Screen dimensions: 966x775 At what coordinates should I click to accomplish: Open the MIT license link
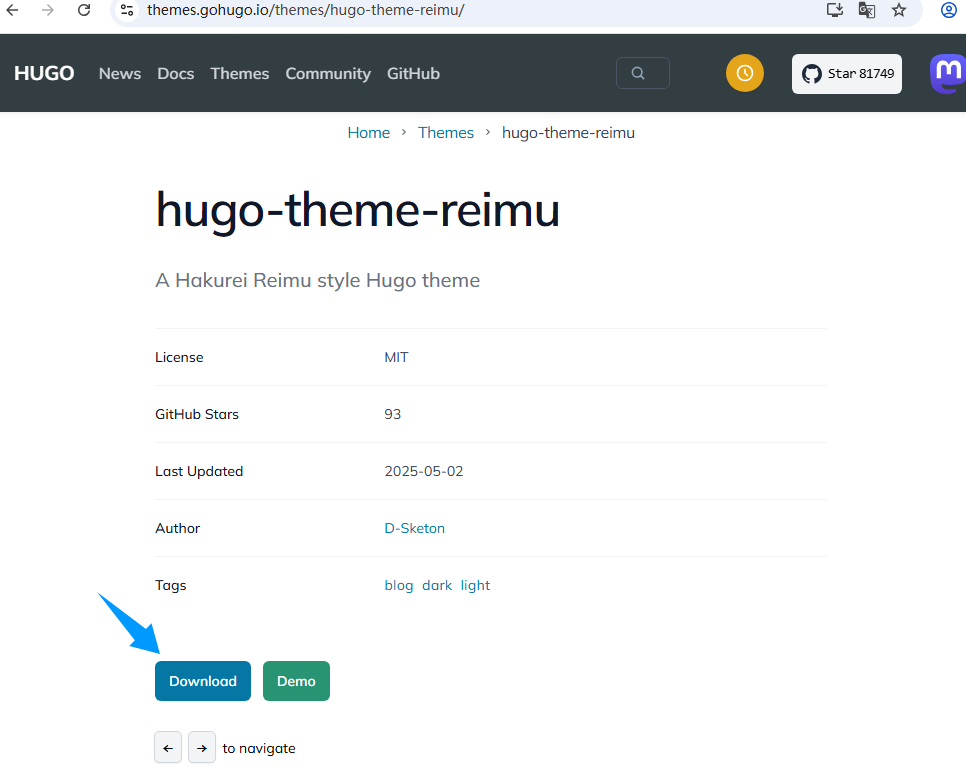396,357
